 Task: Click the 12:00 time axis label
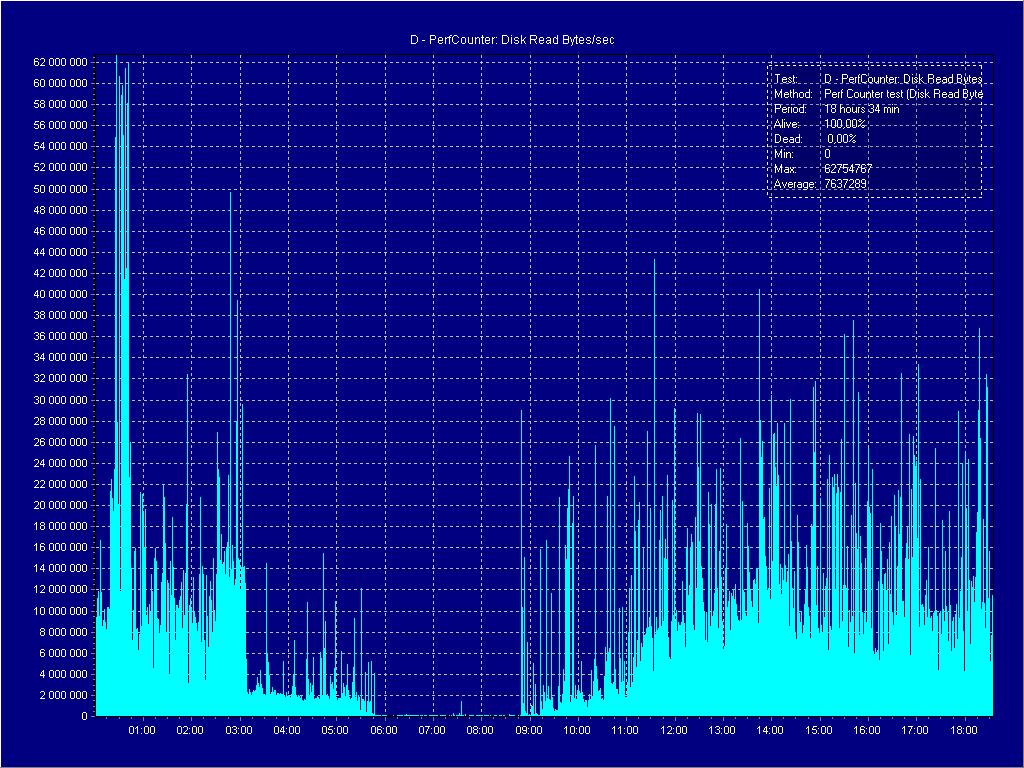click(x=674, y=730)
